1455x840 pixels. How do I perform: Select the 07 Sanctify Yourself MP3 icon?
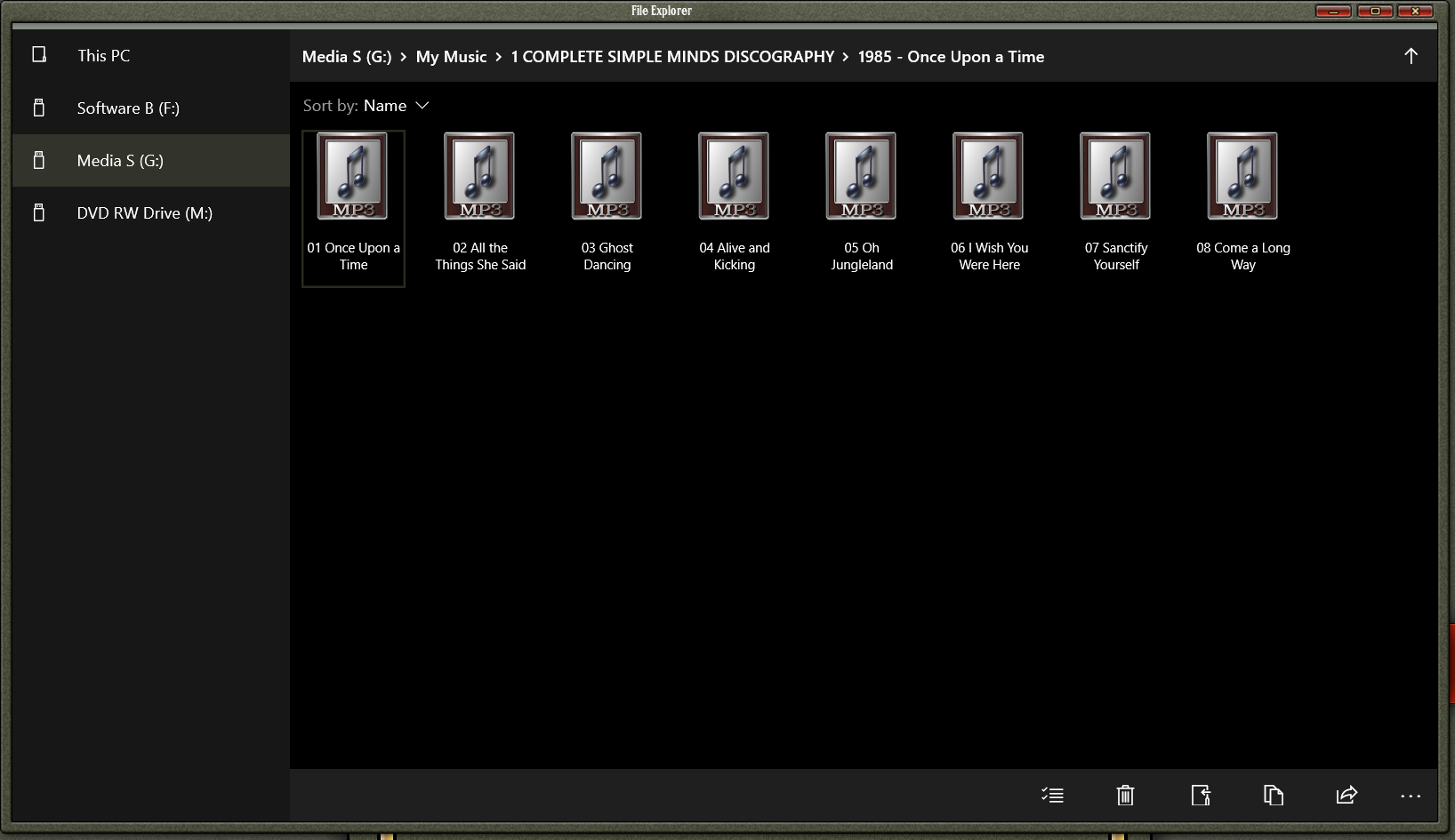click(x=1116, y=176)
